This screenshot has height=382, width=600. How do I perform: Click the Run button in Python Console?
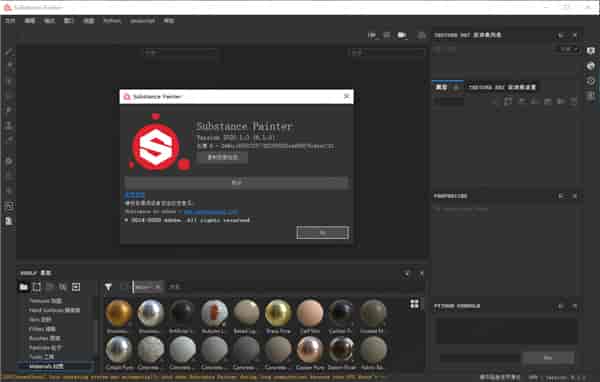548,358
